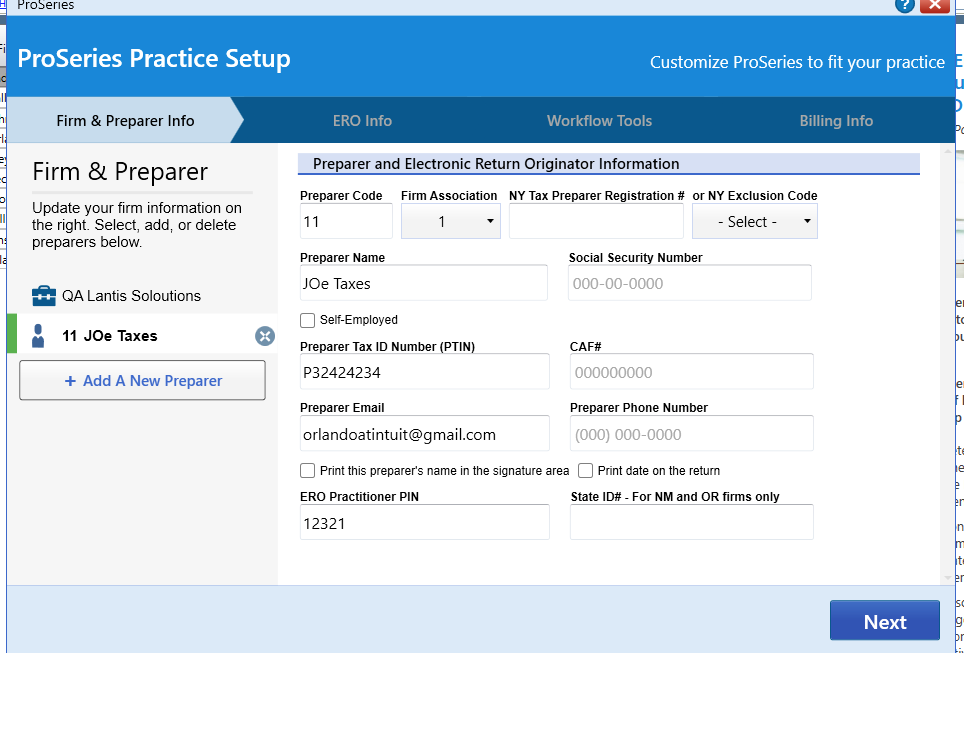Select the Firm & Preparer Info tab
Screen dimensions: 964x752
click(x=124, y=119)
